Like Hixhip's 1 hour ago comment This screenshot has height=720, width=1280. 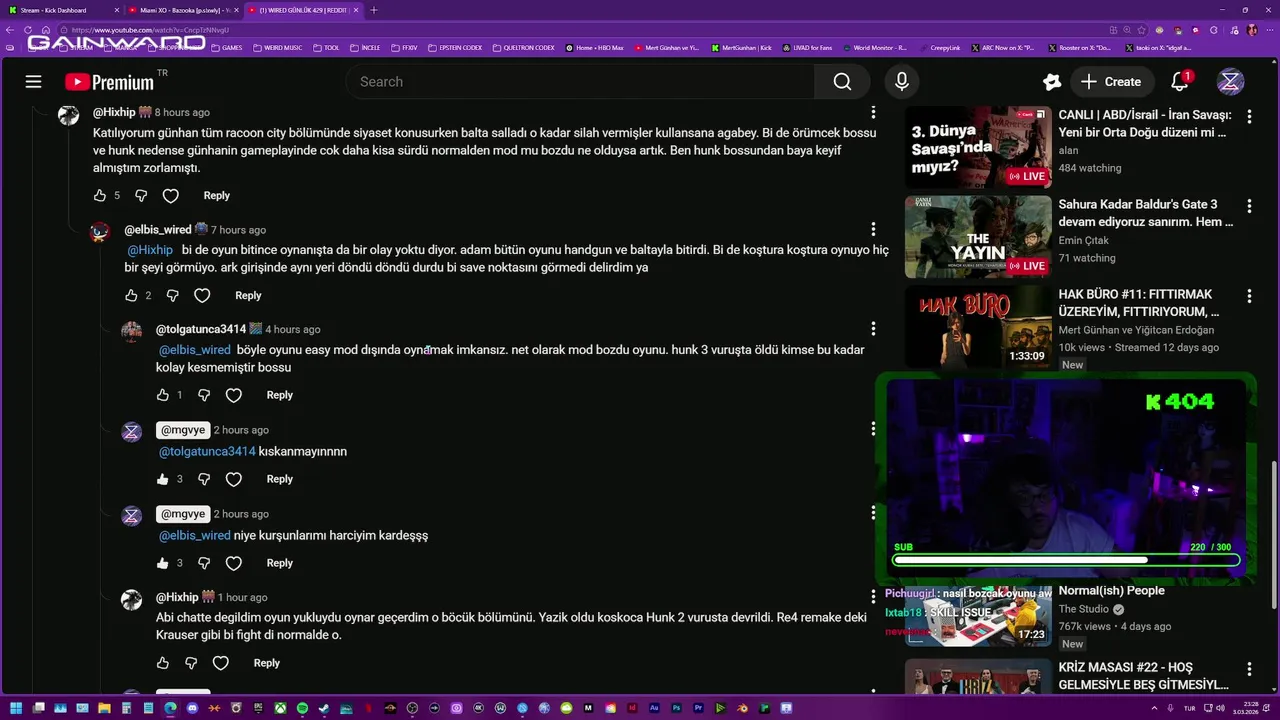[163, 663]
